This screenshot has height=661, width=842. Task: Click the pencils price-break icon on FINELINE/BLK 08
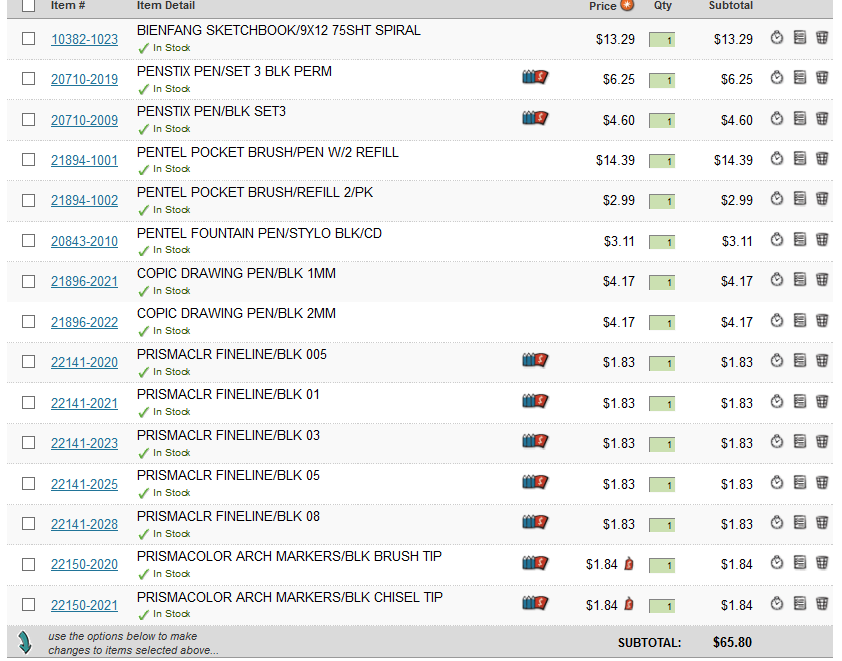coord(535,522)
